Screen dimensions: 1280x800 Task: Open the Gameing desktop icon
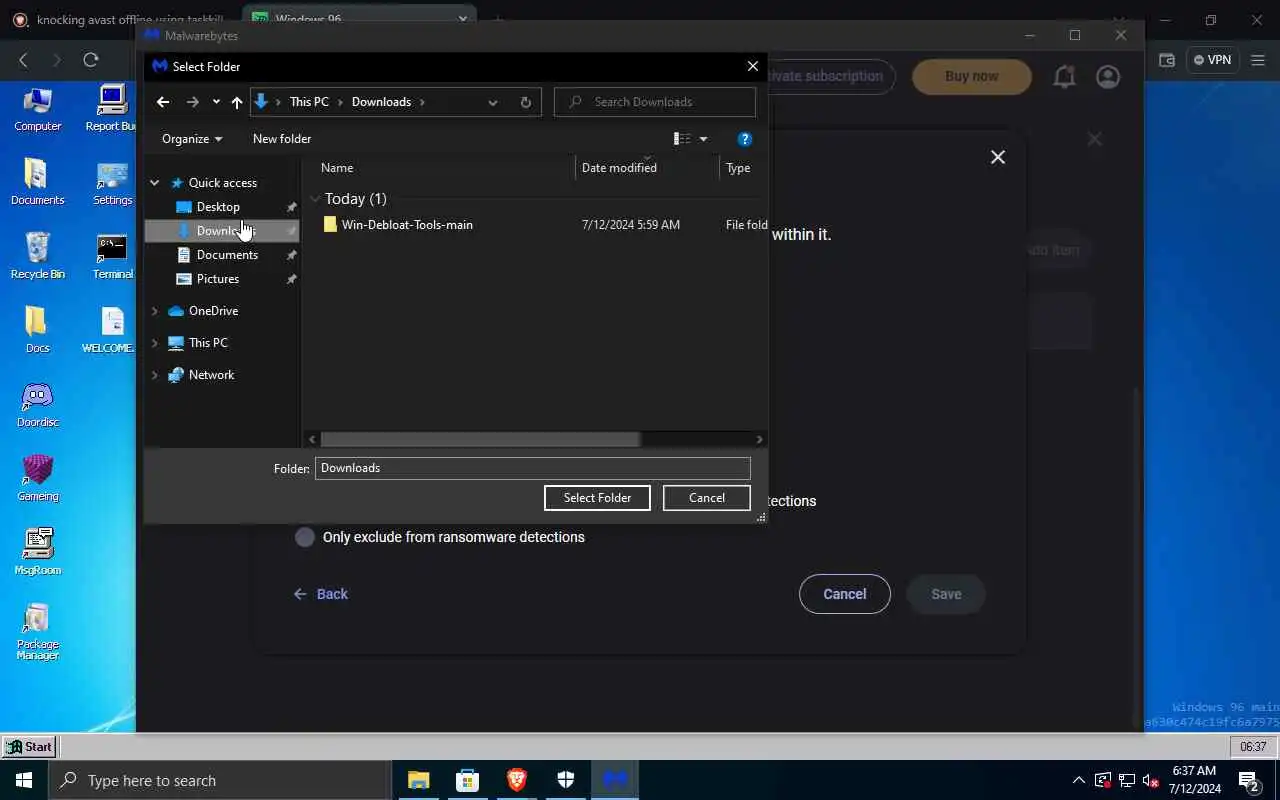(38, 479)
